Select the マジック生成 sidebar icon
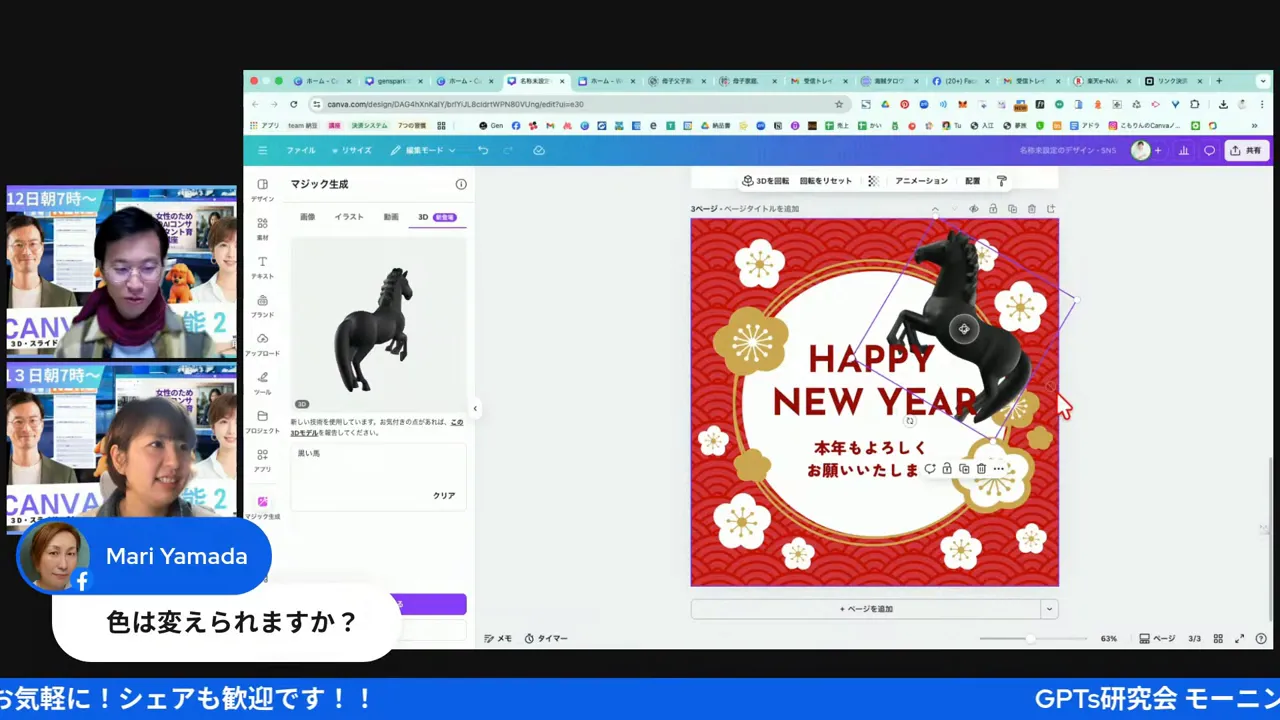 pos(262,507)
